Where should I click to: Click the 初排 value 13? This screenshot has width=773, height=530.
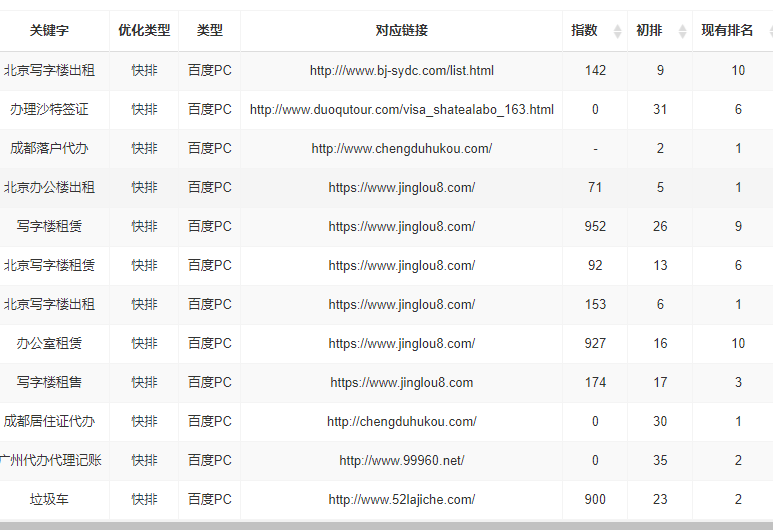(660, 265)
